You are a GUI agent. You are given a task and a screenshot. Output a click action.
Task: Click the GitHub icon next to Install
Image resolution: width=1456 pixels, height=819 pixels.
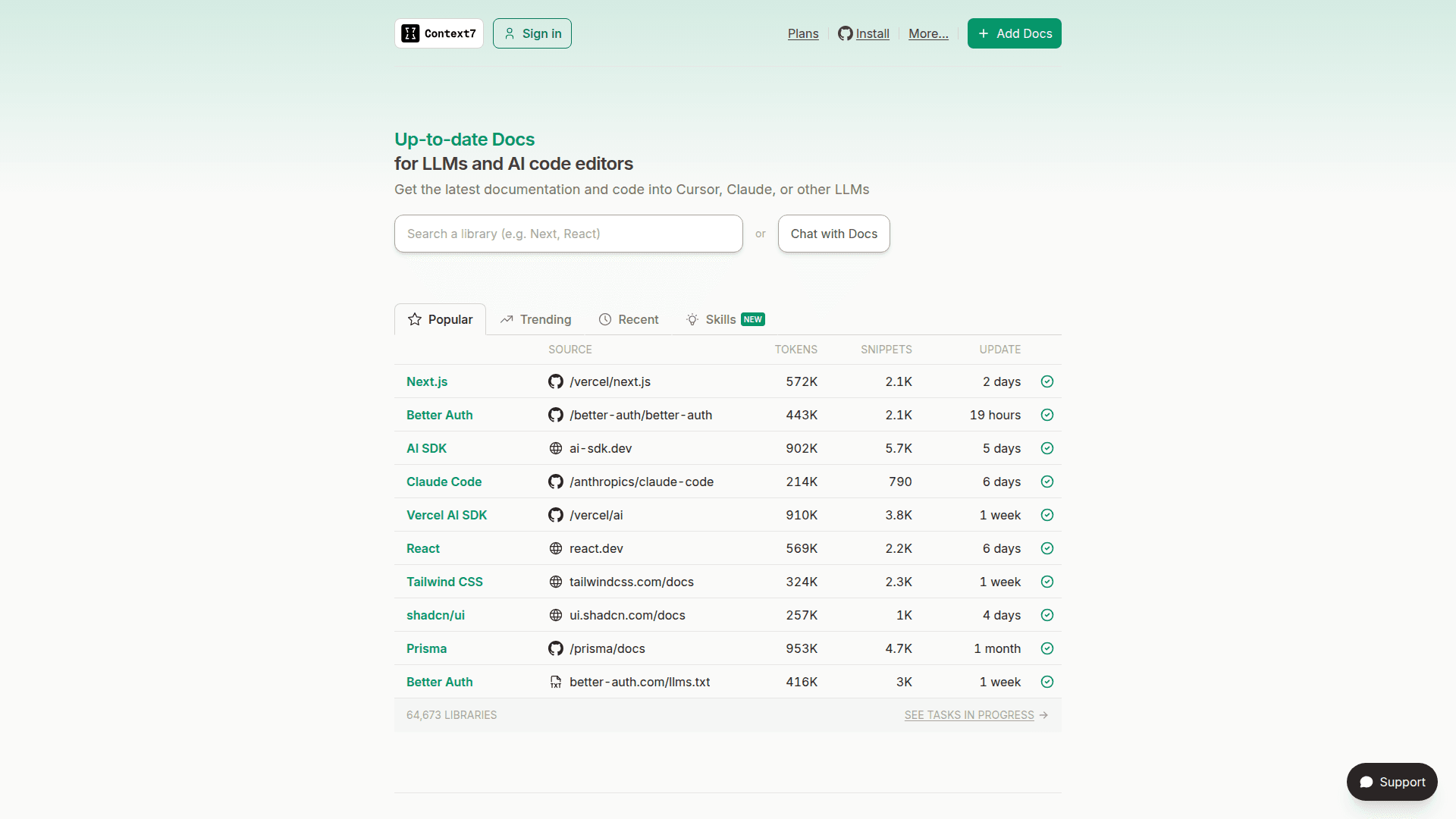[845, 33]
